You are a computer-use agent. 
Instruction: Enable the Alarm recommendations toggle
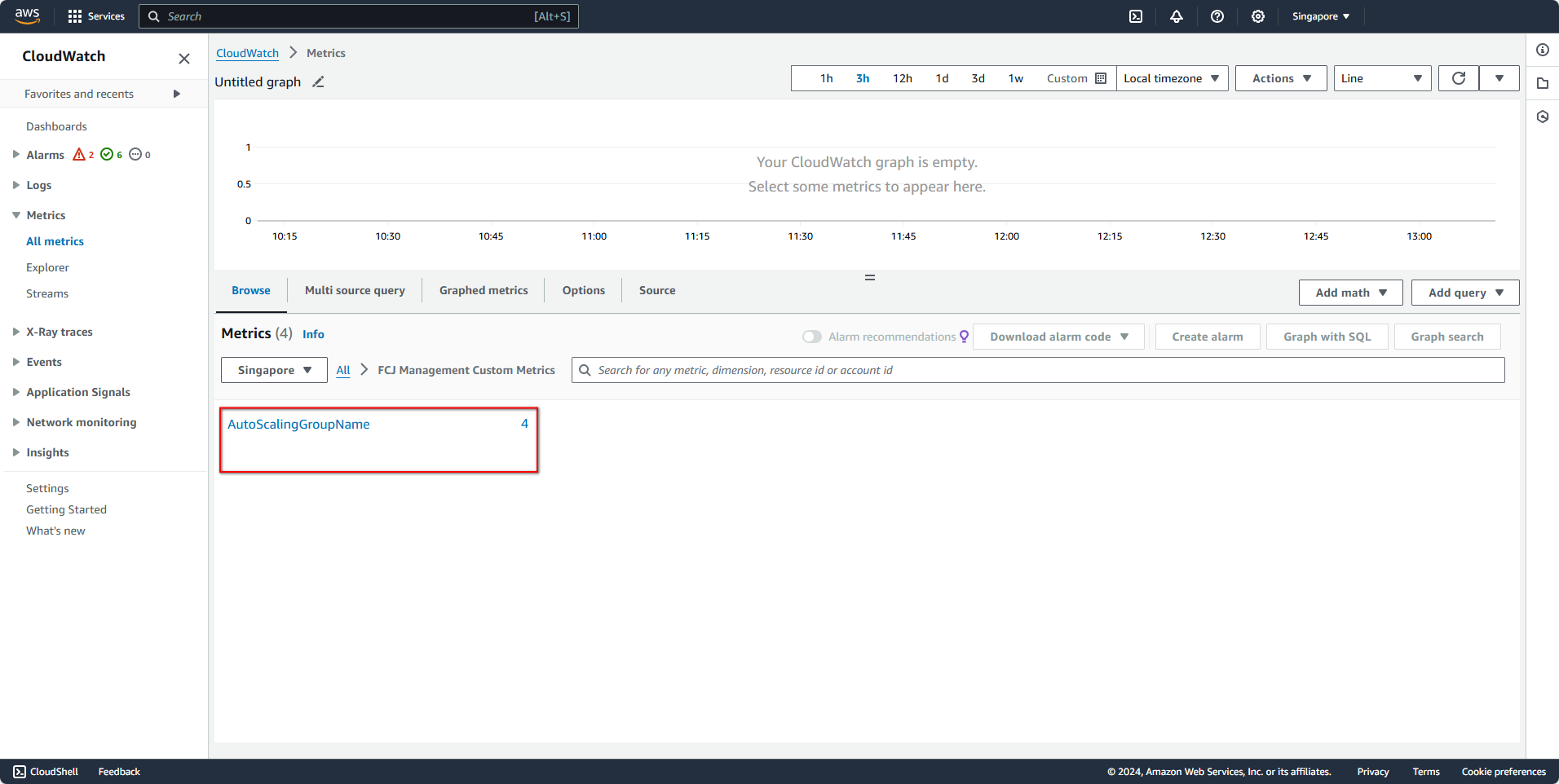(812, 336)
